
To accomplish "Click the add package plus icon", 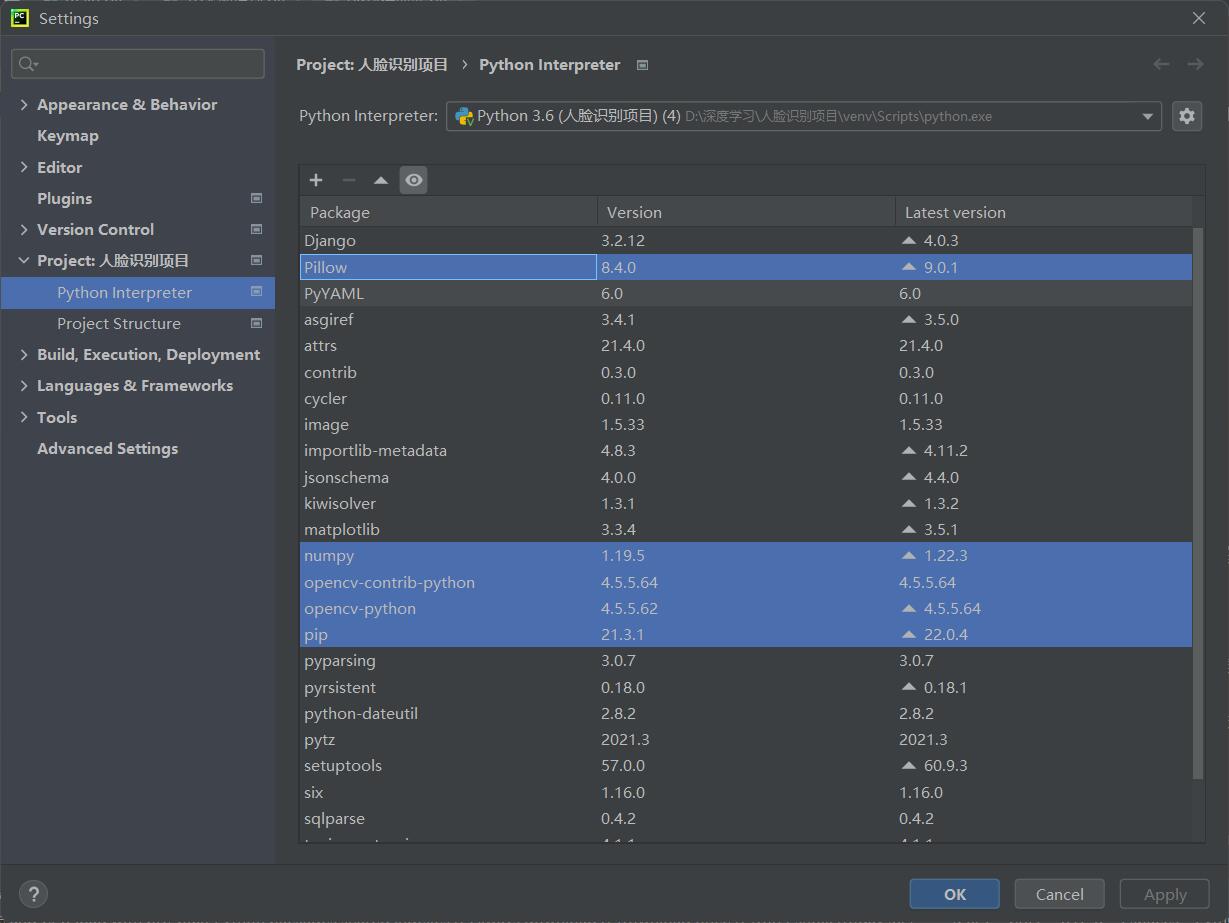I will [x=316, y=180].
